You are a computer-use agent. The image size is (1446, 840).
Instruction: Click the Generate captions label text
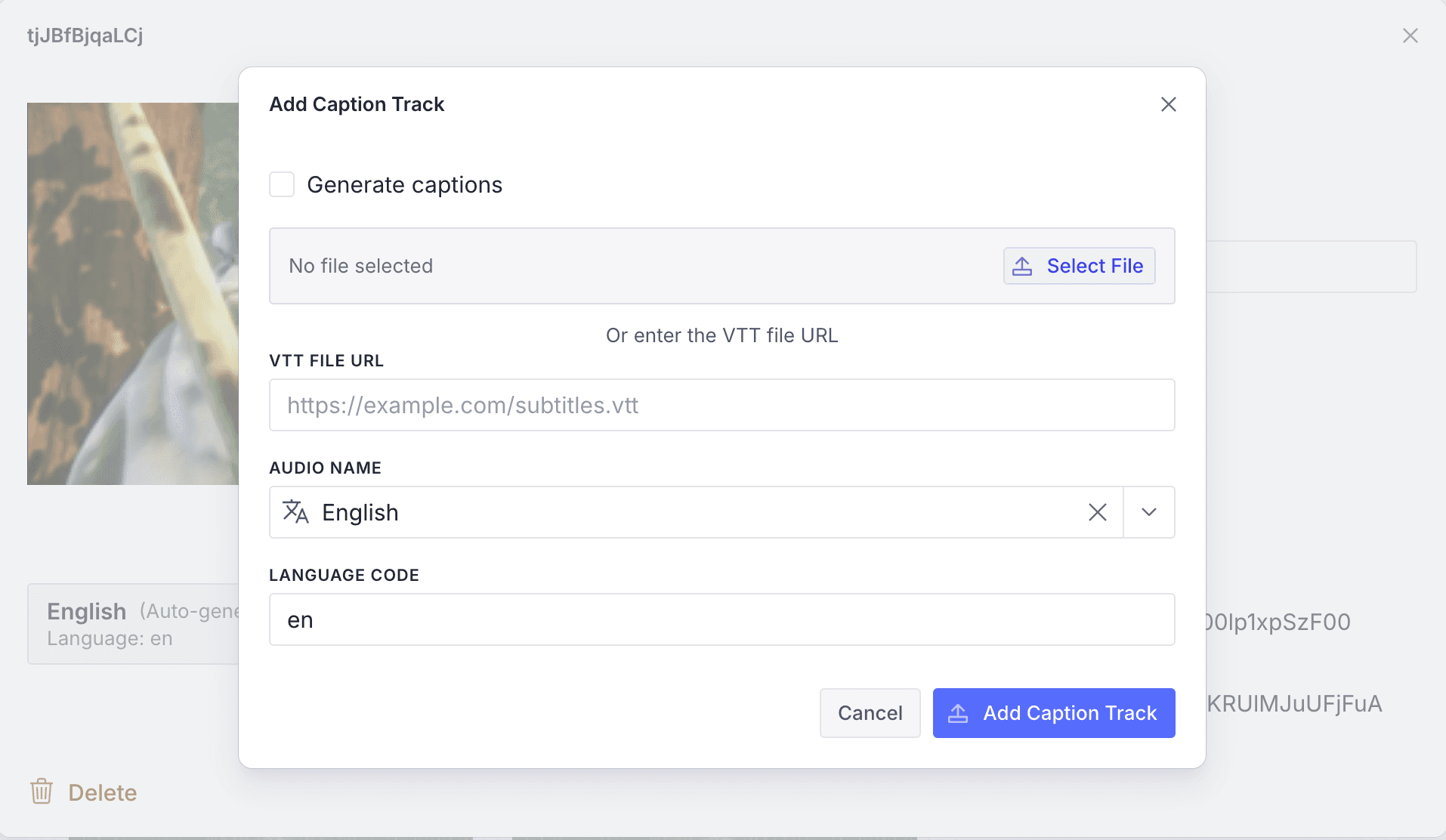coord(404,185)
